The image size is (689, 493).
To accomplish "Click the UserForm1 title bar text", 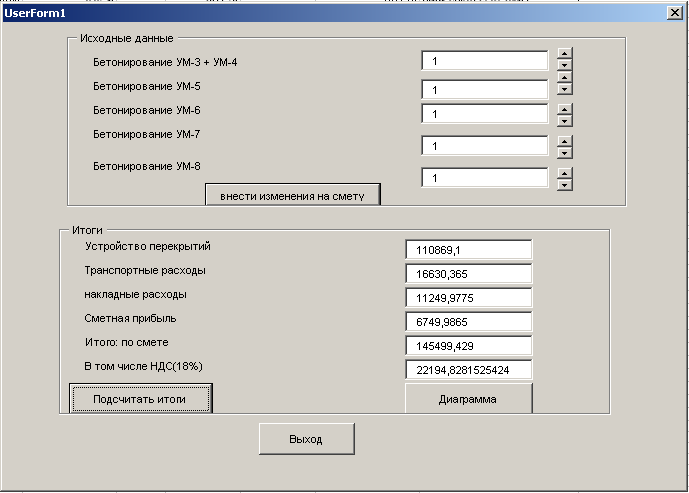I will 35,13.
